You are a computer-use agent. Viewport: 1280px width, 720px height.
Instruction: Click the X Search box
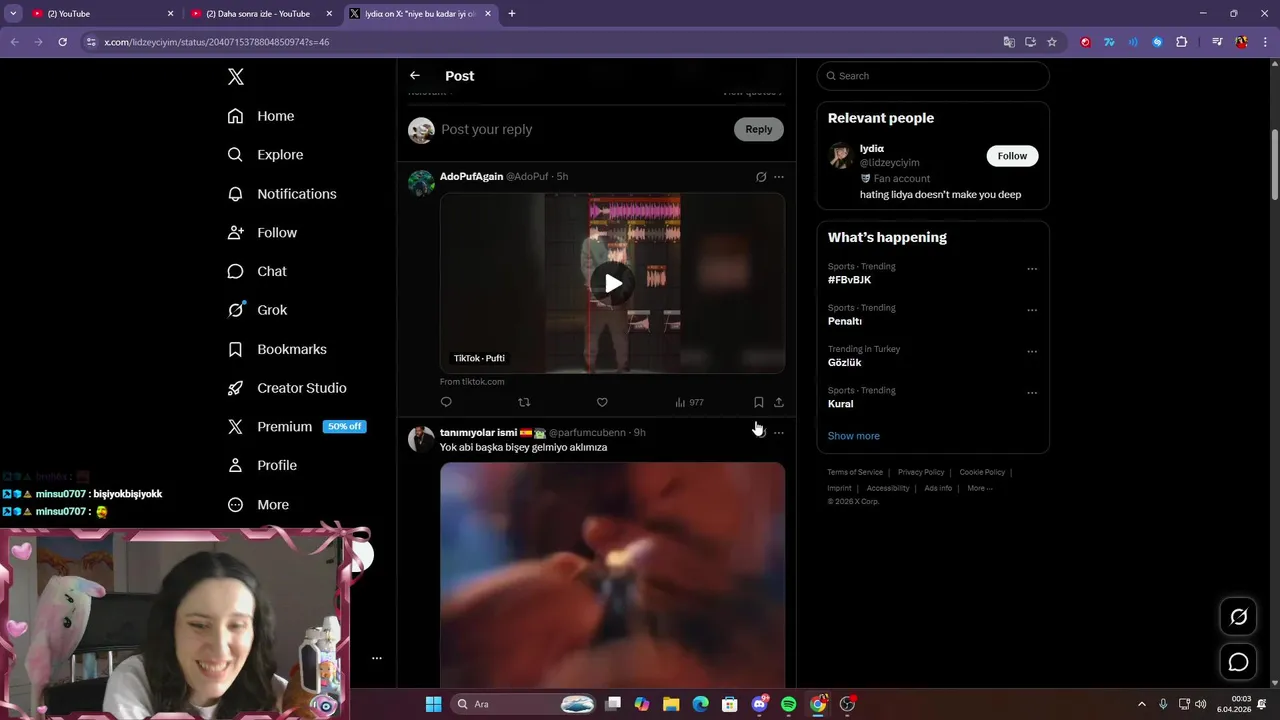933,76
